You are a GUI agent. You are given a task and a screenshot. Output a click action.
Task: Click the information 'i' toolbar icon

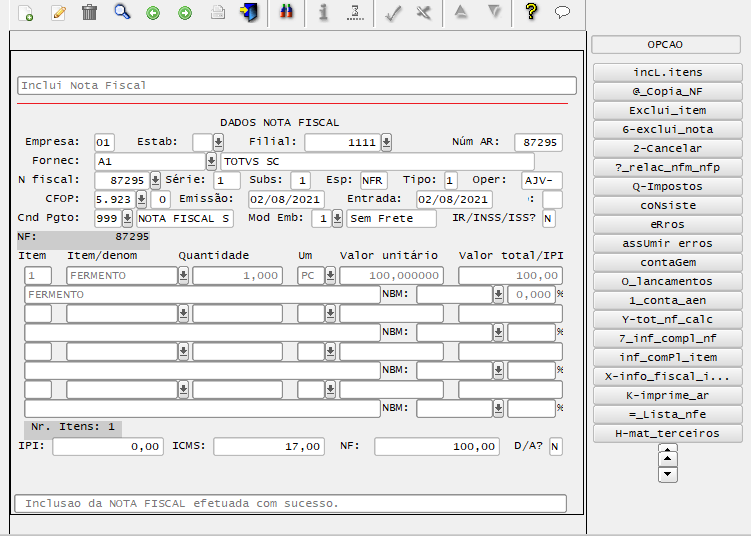pyautogui.click(x=323, y=12)
